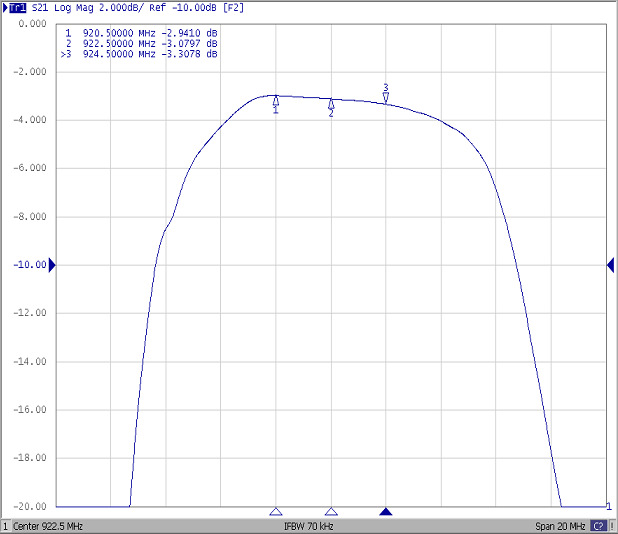Click filled marker 3 indicator on frequency axis
This screenshot has height=534, width=618.
(x=386, y=512)
